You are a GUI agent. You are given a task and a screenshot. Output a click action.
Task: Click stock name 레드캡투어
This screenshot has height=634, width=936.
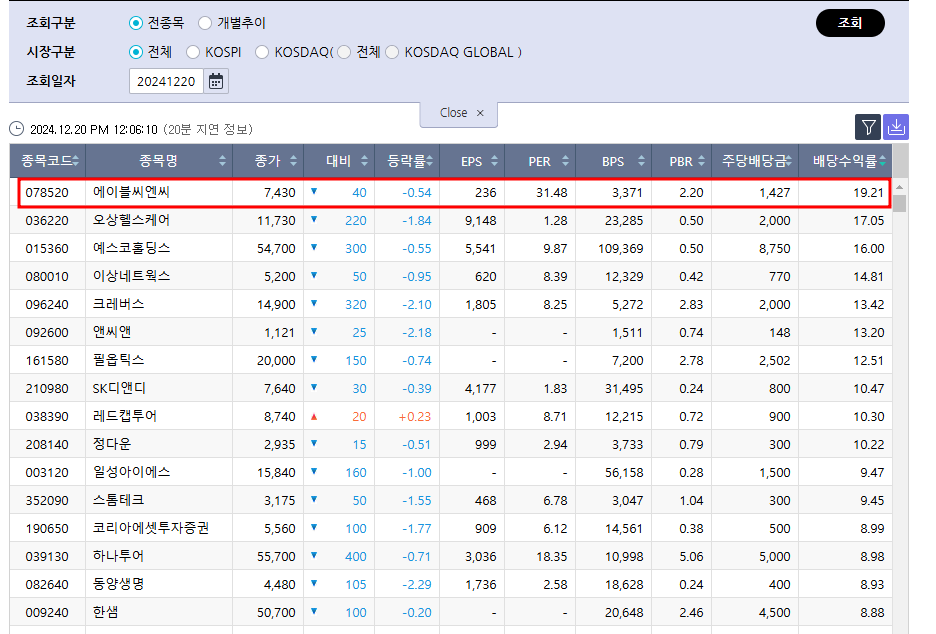pyautogui.click(x=125, y=417)
